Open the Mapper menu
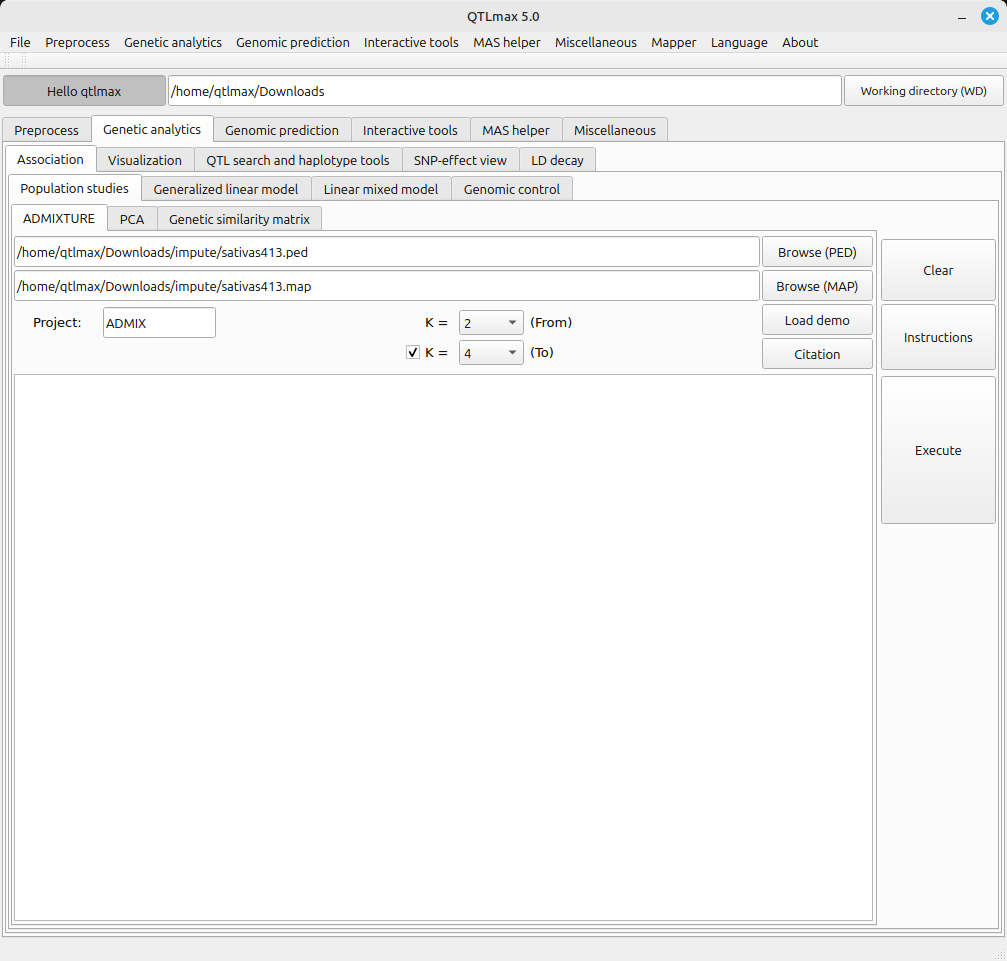The width and height of the screenshot is (1007, 961). pyautogui.click(x=673, y=42)
